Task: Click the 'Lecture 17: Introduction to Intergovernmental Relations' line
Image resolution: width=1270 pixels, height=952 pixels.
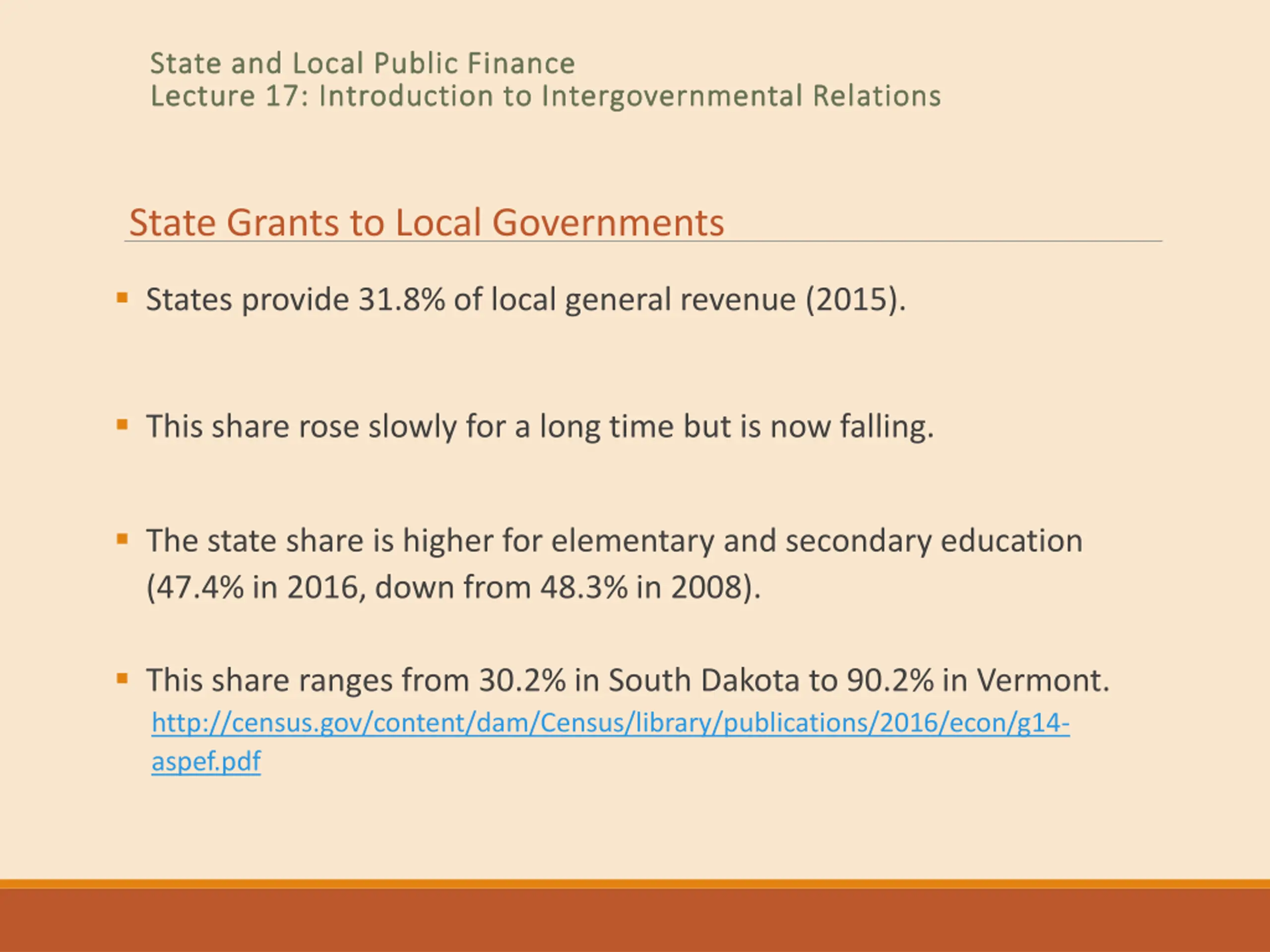Action: (545, 96)
